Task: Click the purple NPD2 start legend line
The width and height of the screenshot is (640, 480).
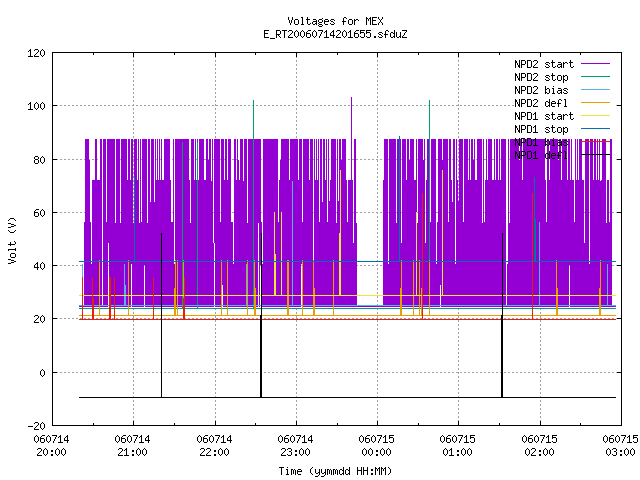Action: 596,64
